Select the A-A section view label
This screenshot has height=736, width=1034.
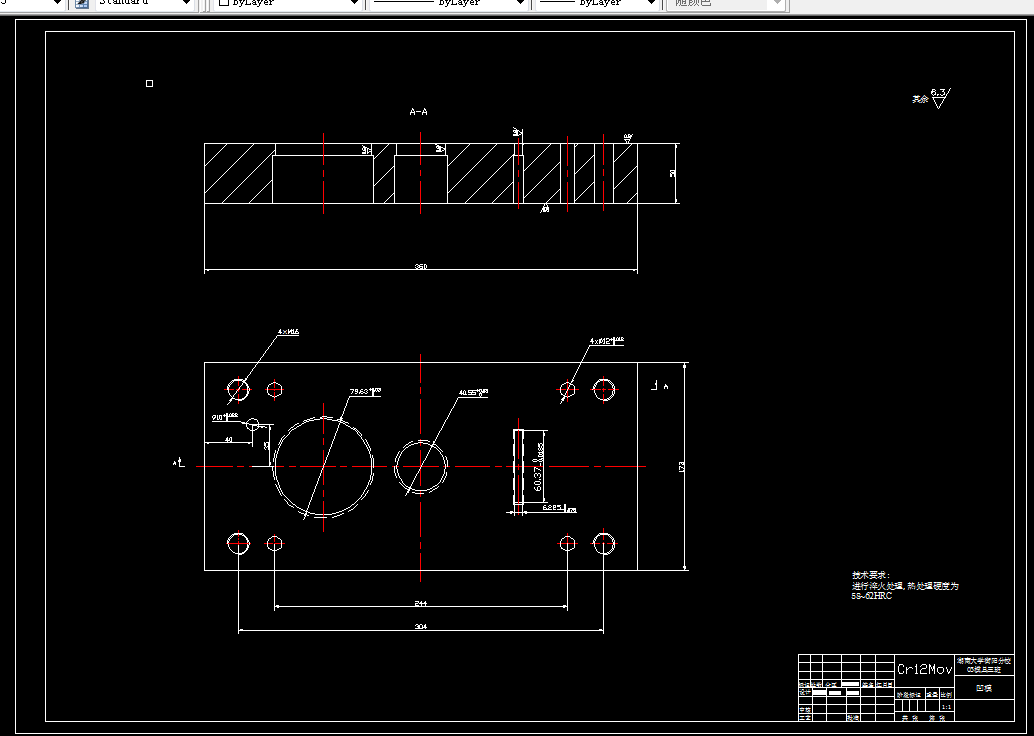point(419,112)
